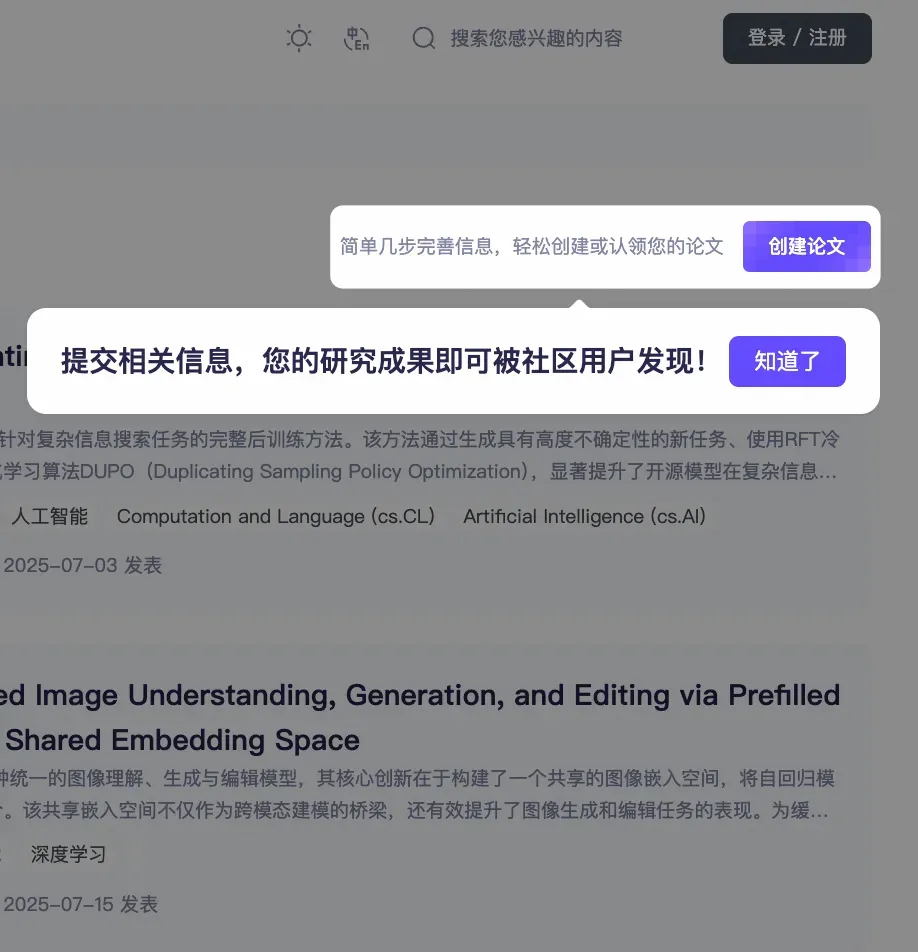Click the magnifier search icon

tap(423, 38)
